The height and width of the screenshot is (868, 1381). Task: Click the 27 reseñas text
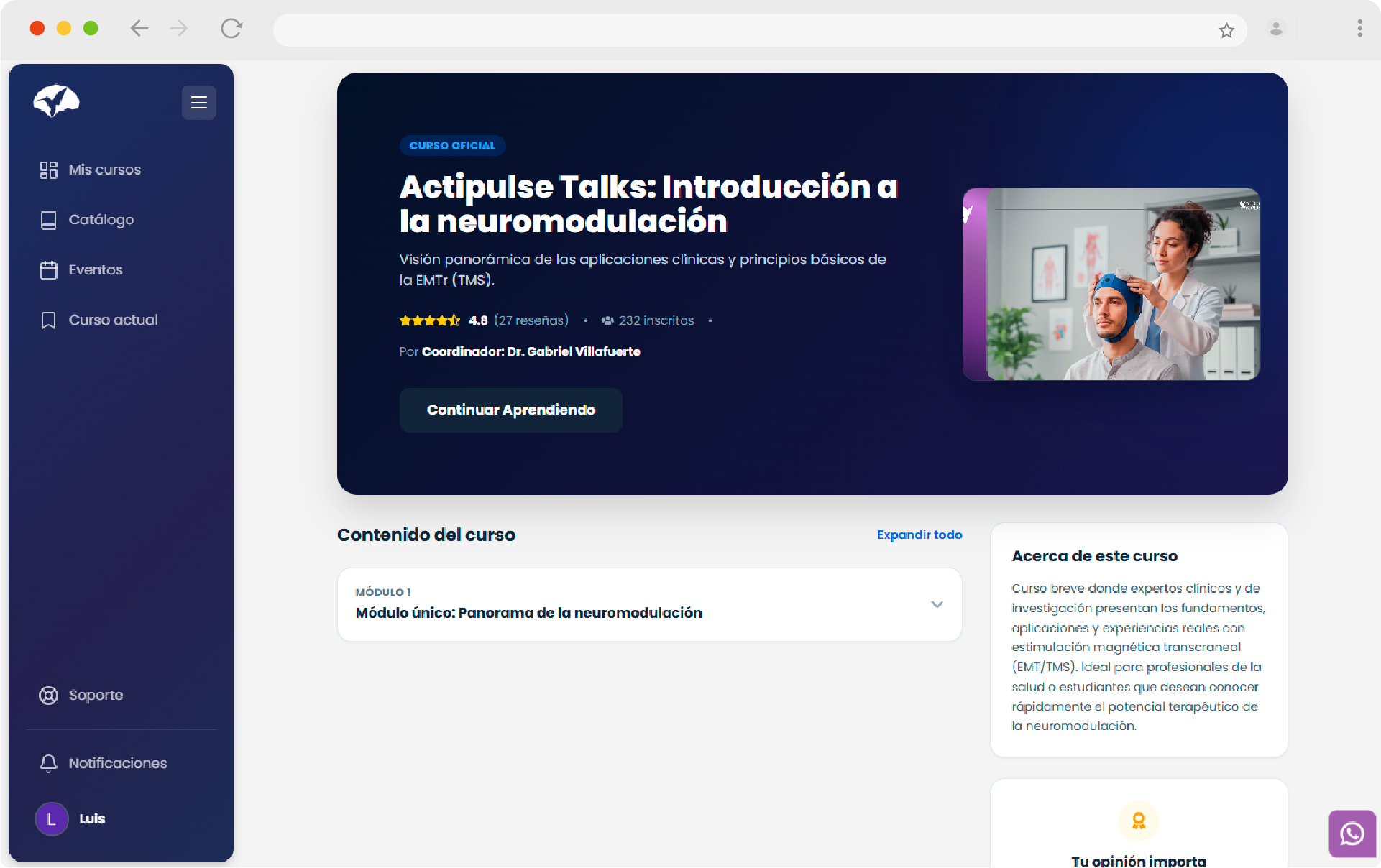[x=531, y=320]
